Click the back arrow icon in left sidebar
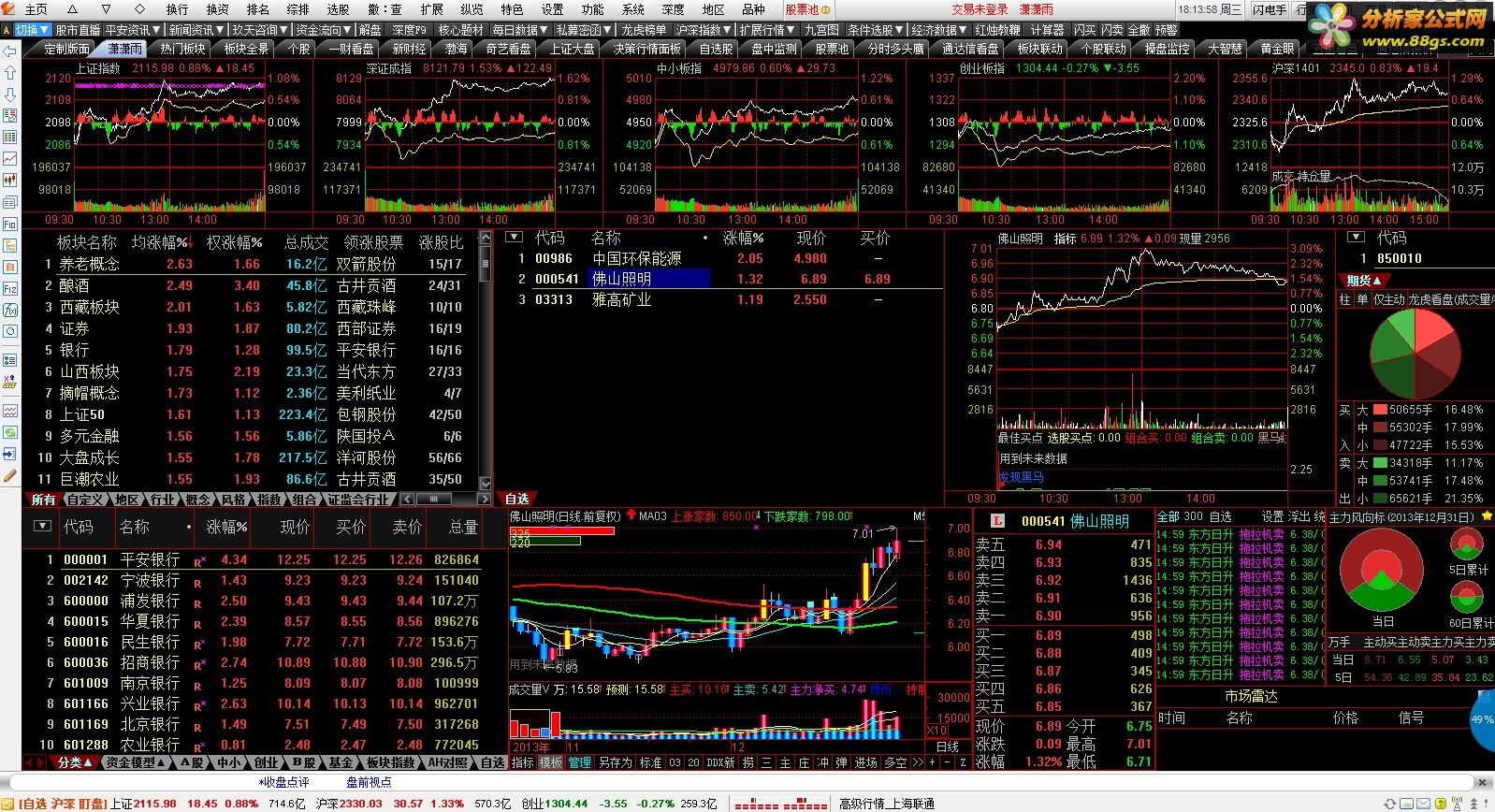This screenshot has height=812, width=1495. [10, 51]
